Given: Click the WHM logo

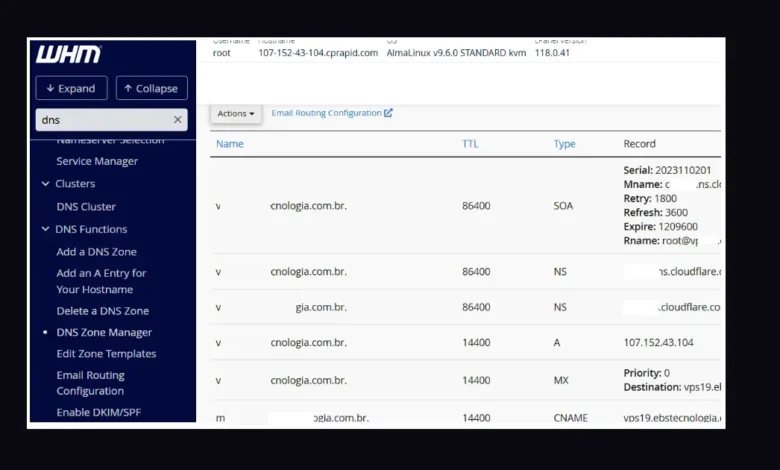Looking at the screenshot, I should coord(68,55).
